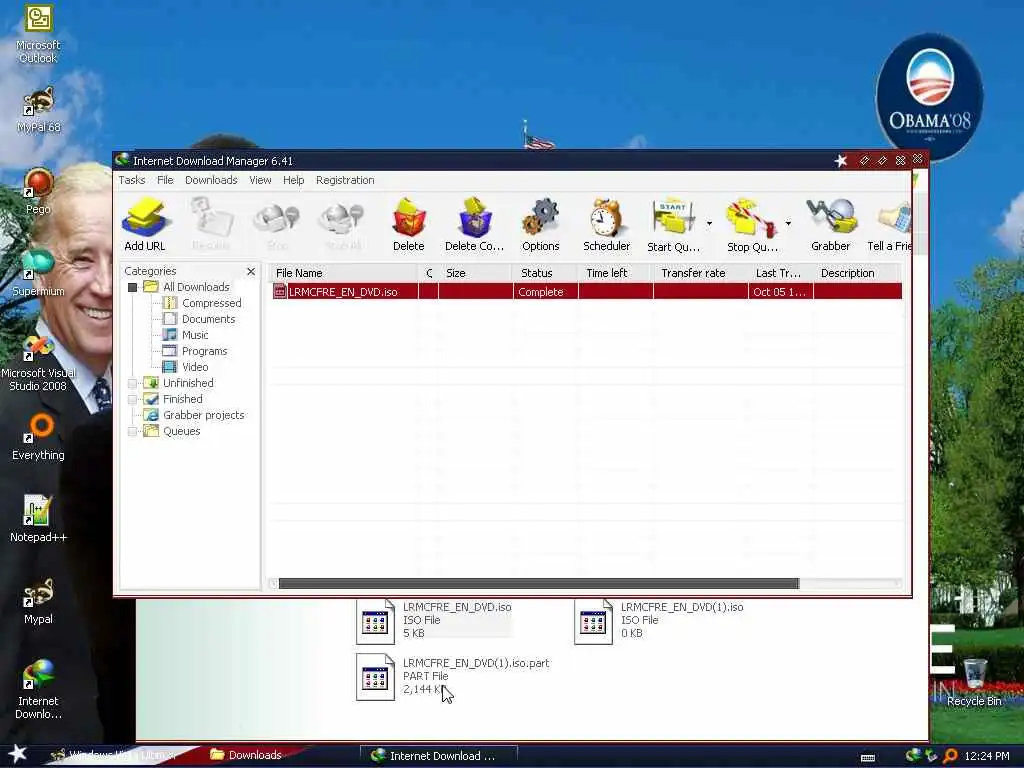The height and width of the screenshot is (768, 1024).
Task: Click the Last Try column header
Action: point(780,273)
